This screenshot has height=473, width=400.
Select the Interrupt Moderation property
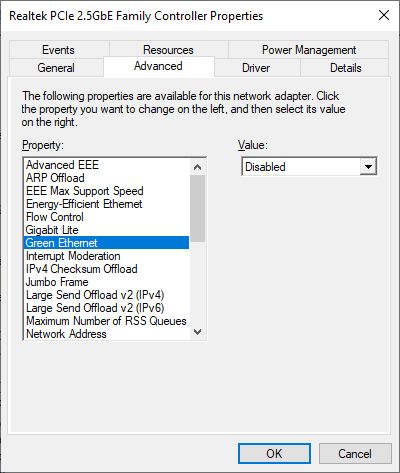(x=107, y=256)
